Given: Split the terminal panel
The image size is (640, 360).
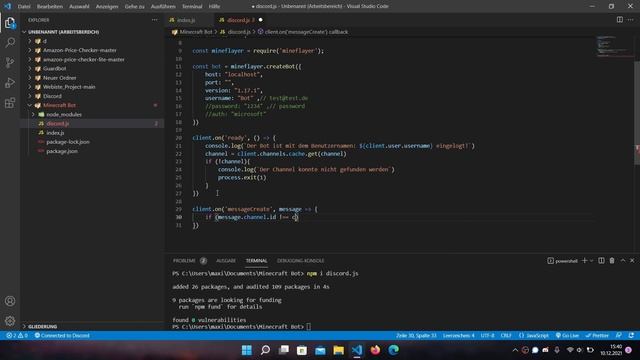Looking at the screenshot, I should click(x=601, y=260).
